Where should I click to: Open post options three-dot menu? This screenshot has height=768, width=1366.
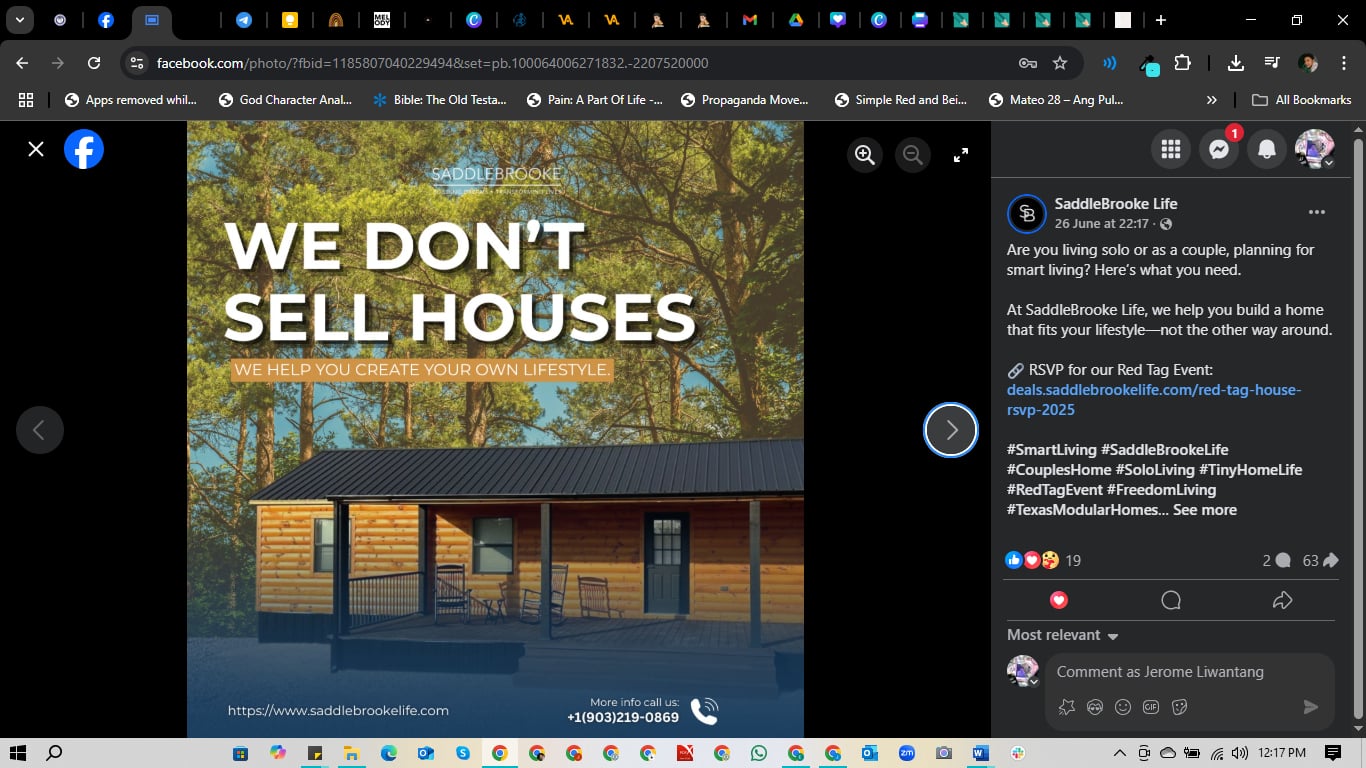coord(1317,212)
